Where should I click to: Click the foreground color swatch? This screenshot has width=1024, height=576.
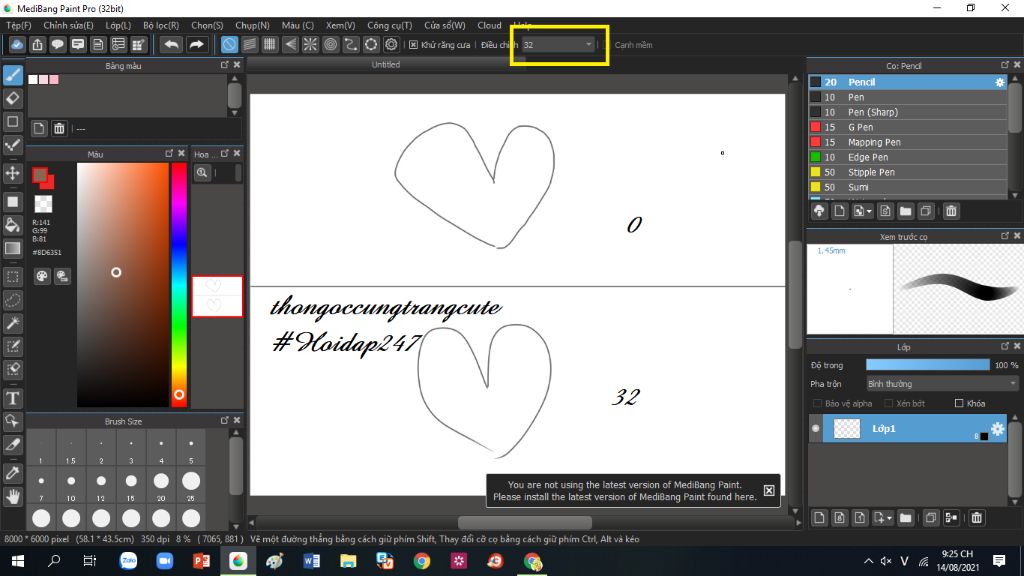pos(40,174)
